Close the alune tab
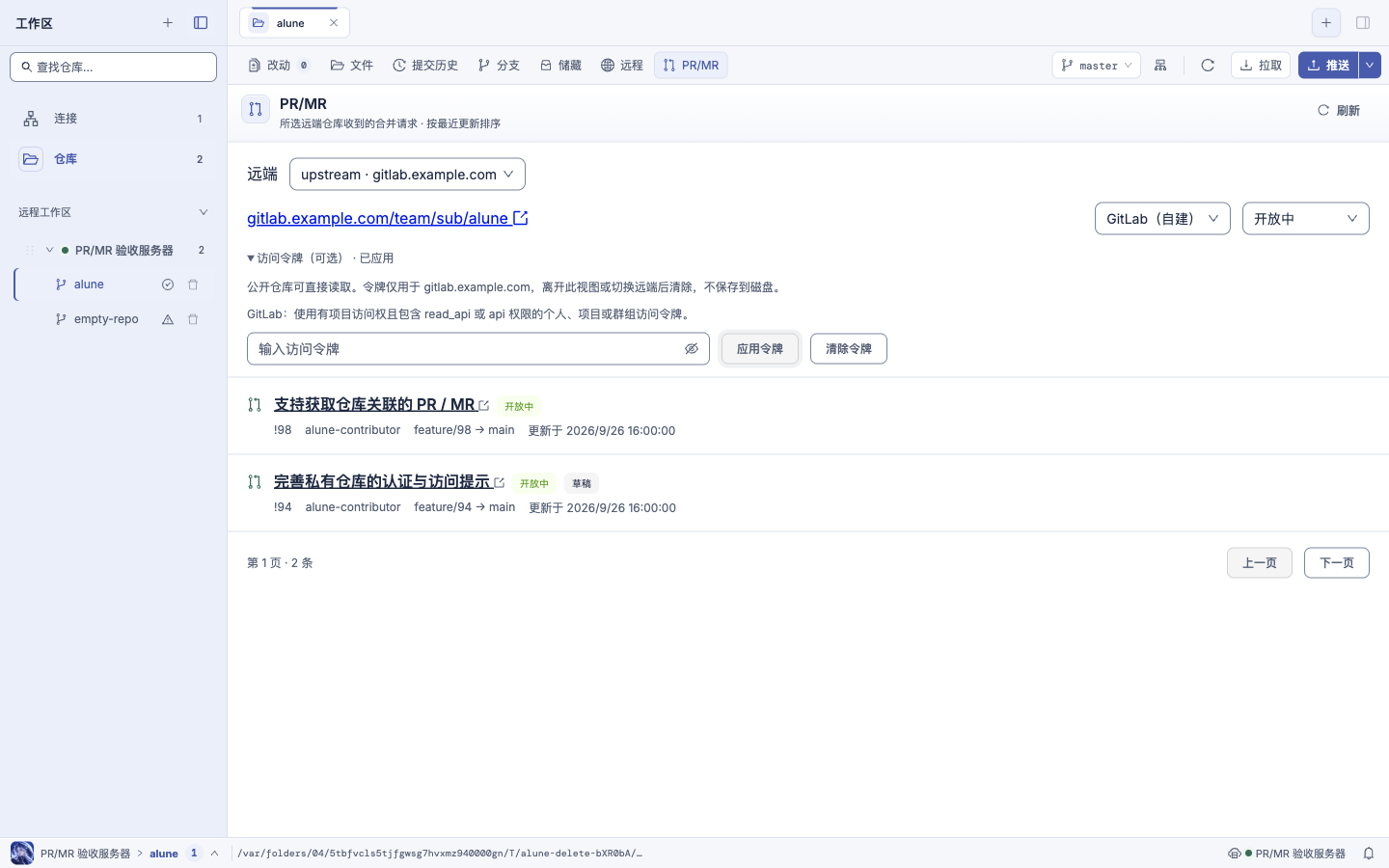 tap(334, 23)
